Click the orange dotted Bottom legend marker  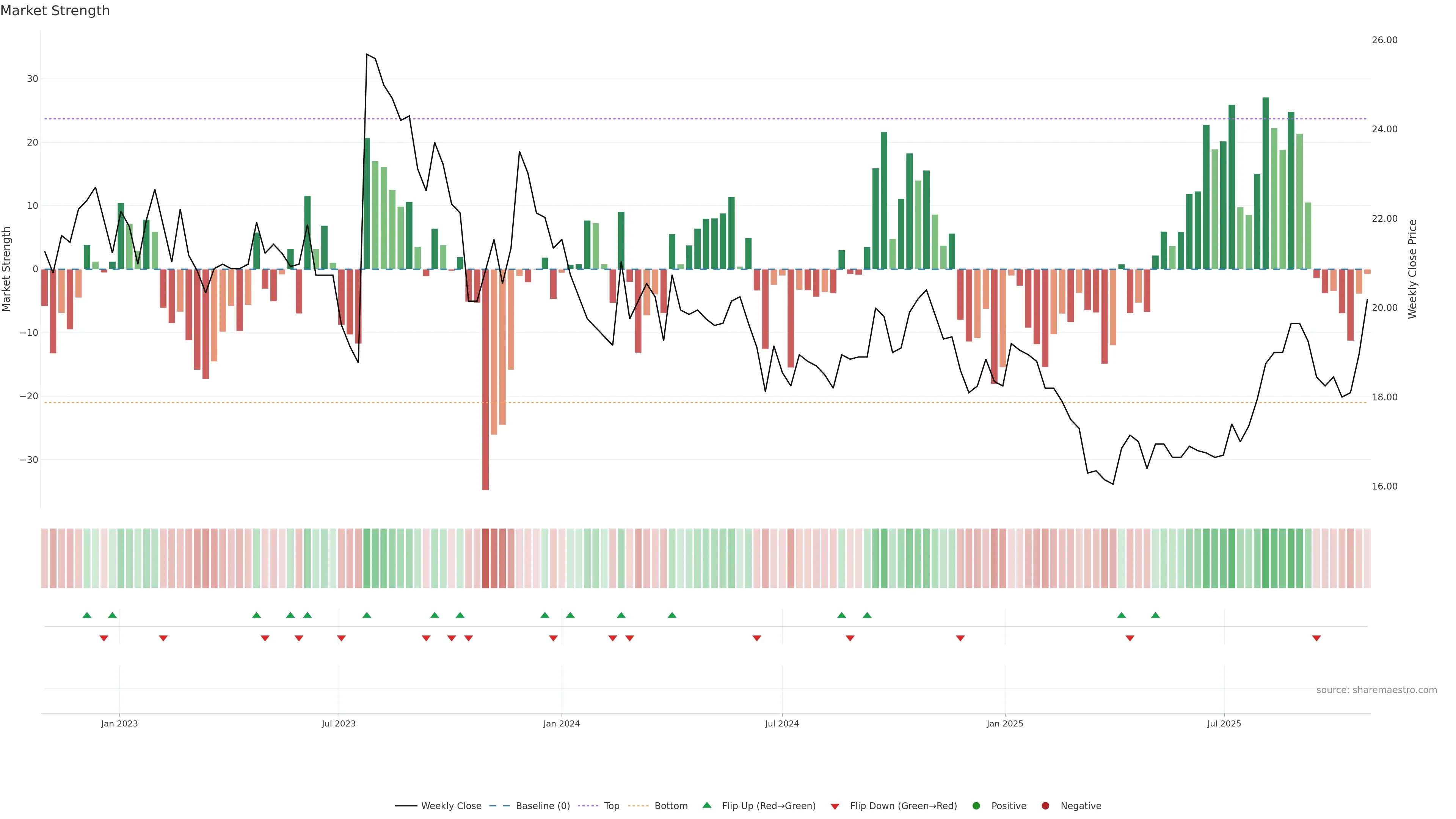click(x=638, y=806)
